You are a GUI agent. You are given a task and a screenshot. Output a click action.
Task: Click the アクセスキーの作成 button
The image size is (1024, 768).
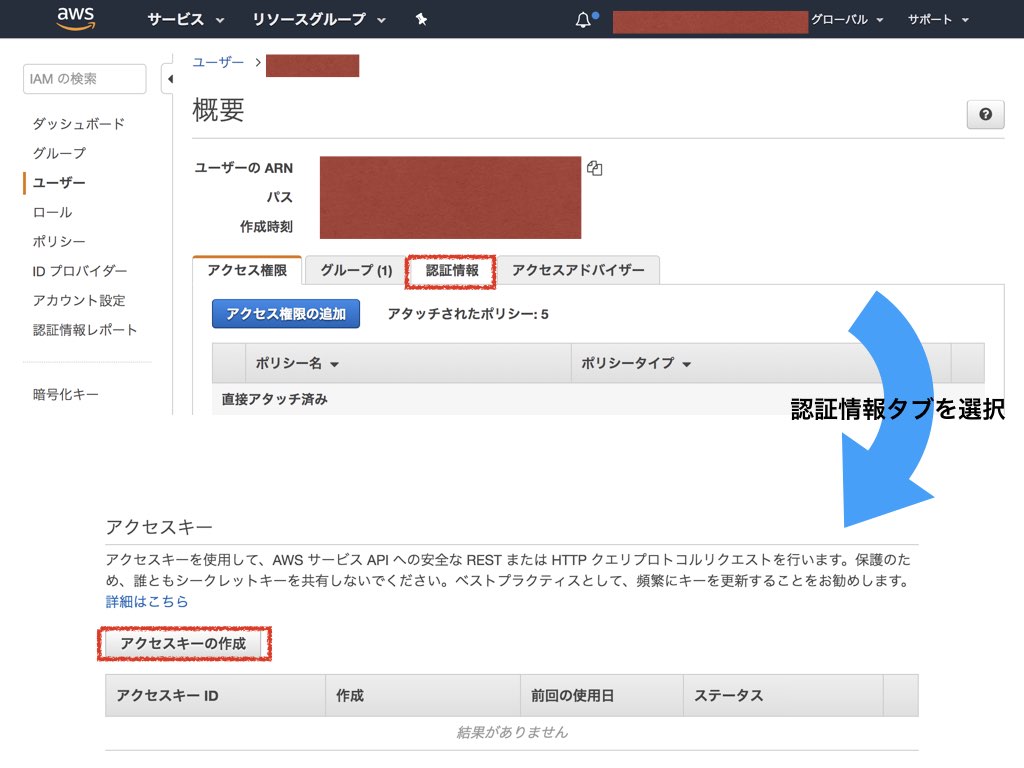pos(184,643)
